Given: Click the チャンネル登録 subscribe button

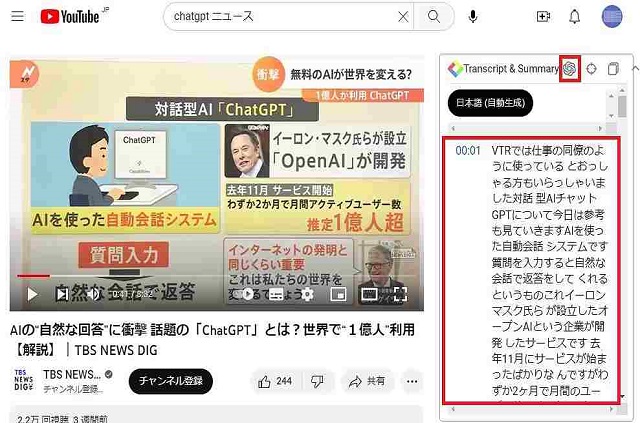Looking at the screenshot, I should point(171,381).
